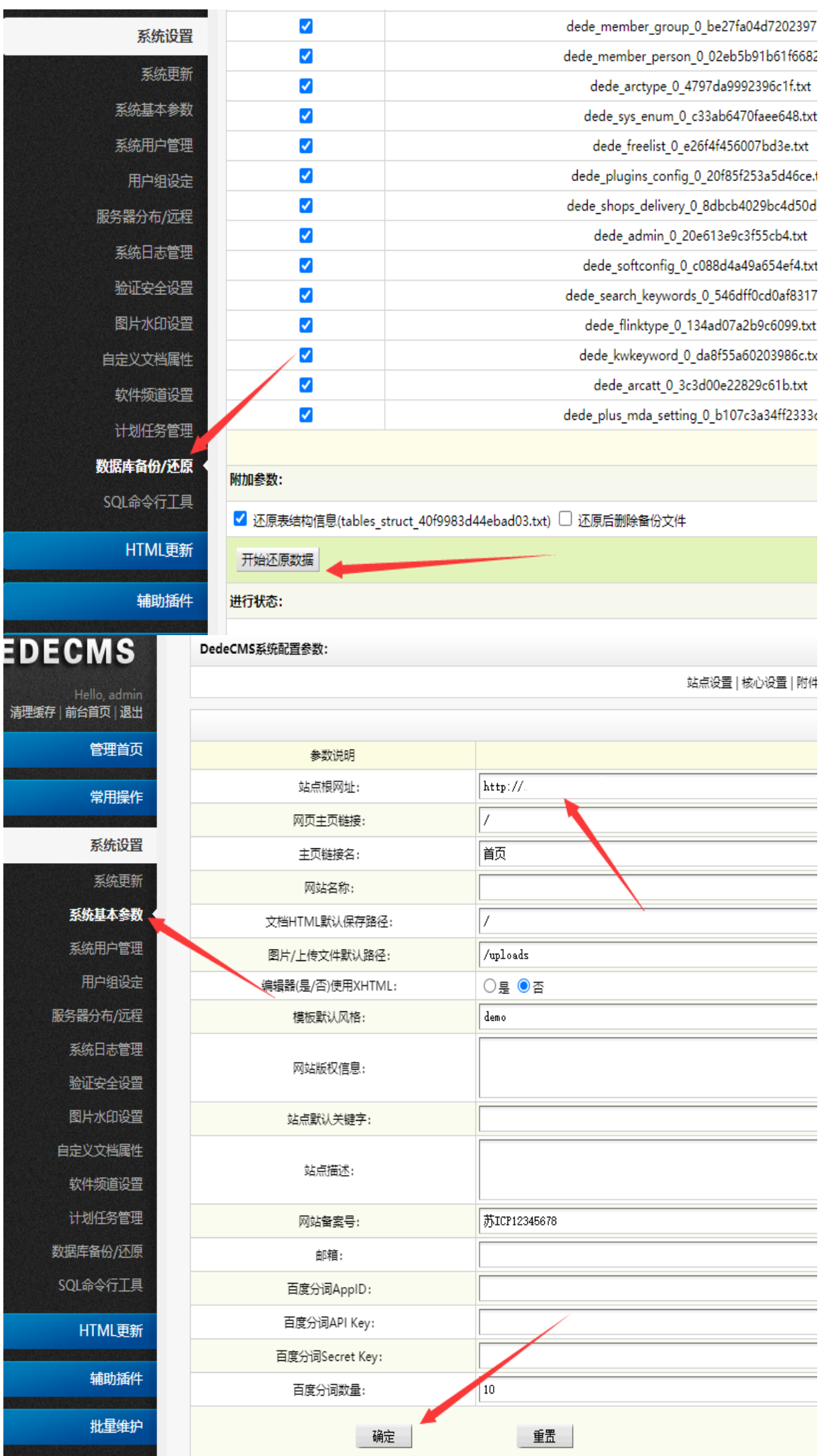Uncheck restore table structure info checkbox
This screenshot has width=840, height=1456.
pos(240,518)
